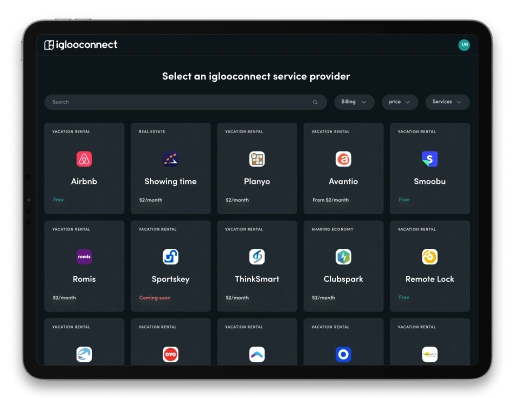The width and height of the screenshot is (514, 398).
Task: Click the $2/month price on ThinkSmart card
Action: [237, 298]
